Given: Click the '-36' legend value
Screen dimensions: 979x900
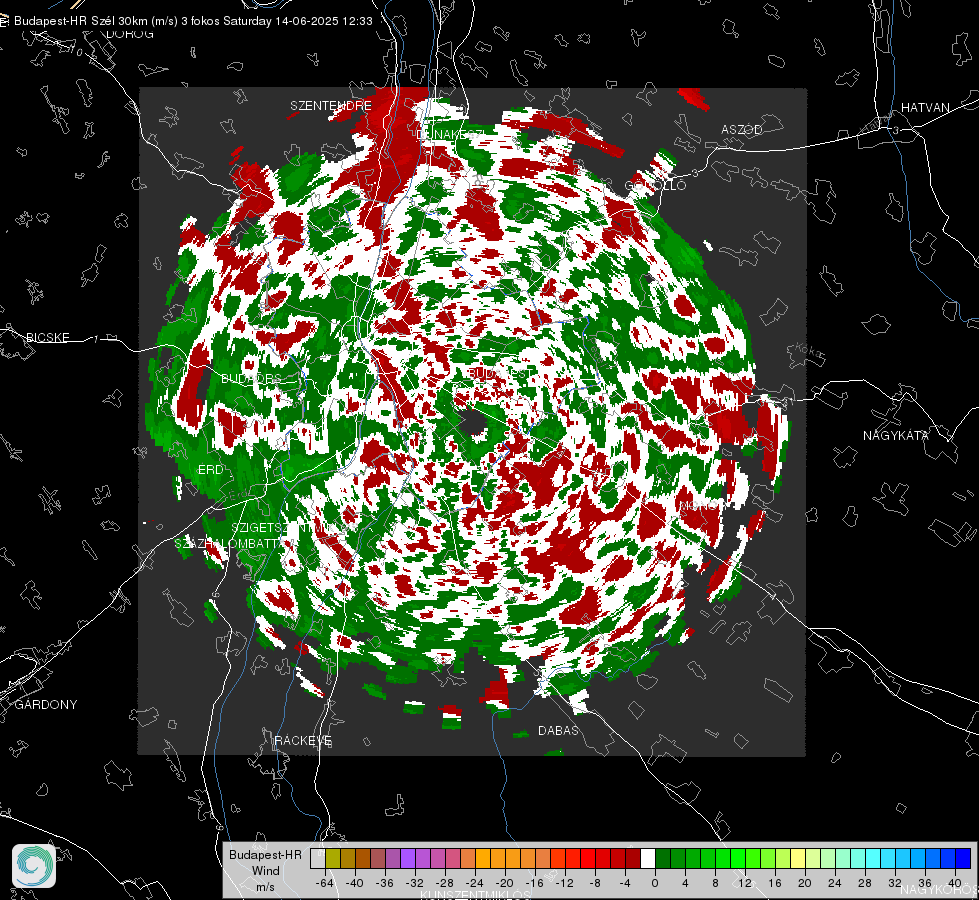Looking at the screenshot, I should coord(385,883).
